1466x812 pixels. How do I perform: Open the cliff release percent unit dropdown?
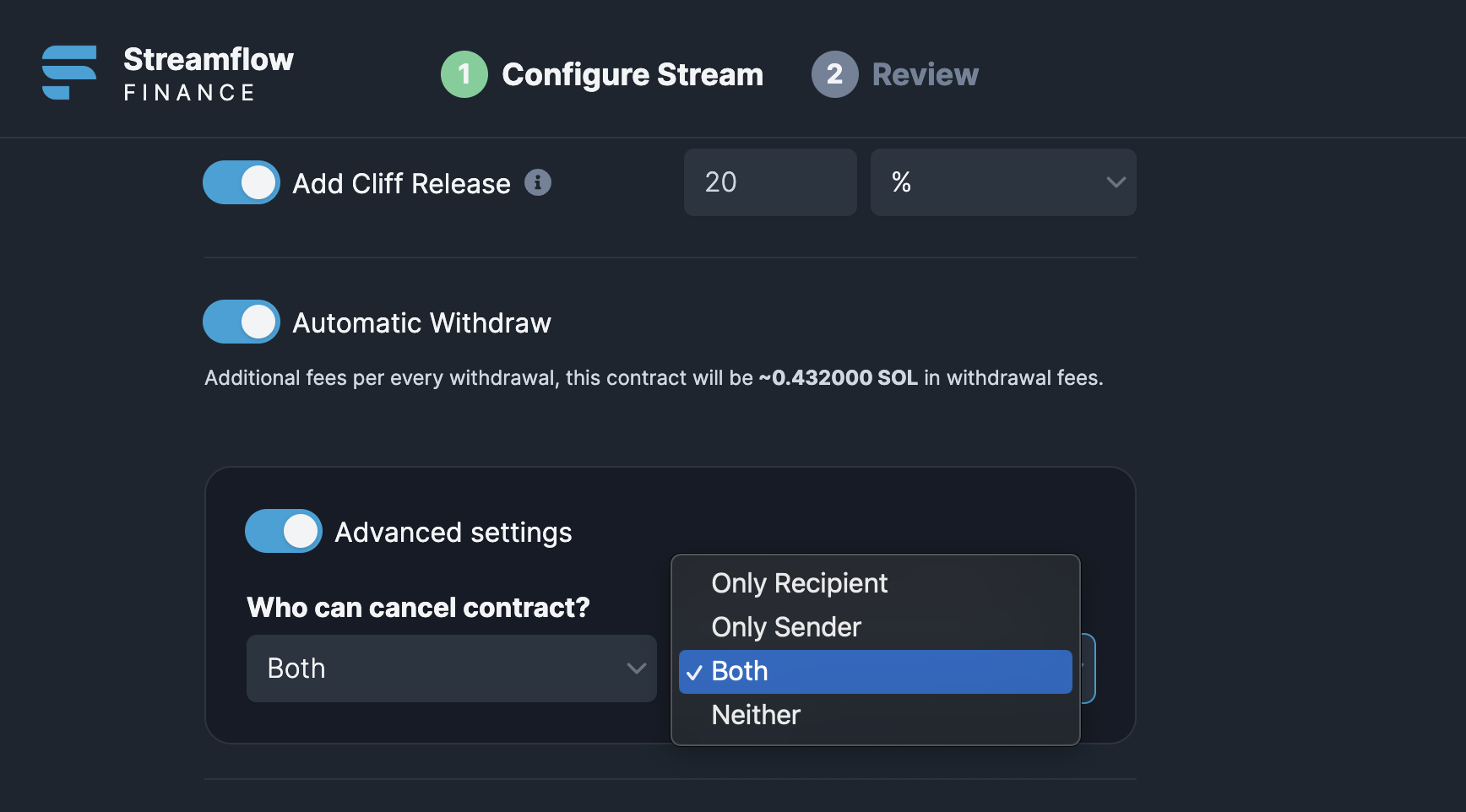pos(1003,182)
